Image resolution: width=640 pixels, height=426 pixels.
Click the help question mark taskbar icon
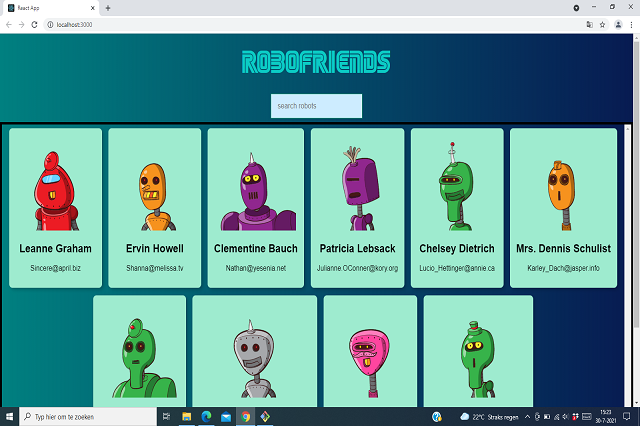click(437, 417)
